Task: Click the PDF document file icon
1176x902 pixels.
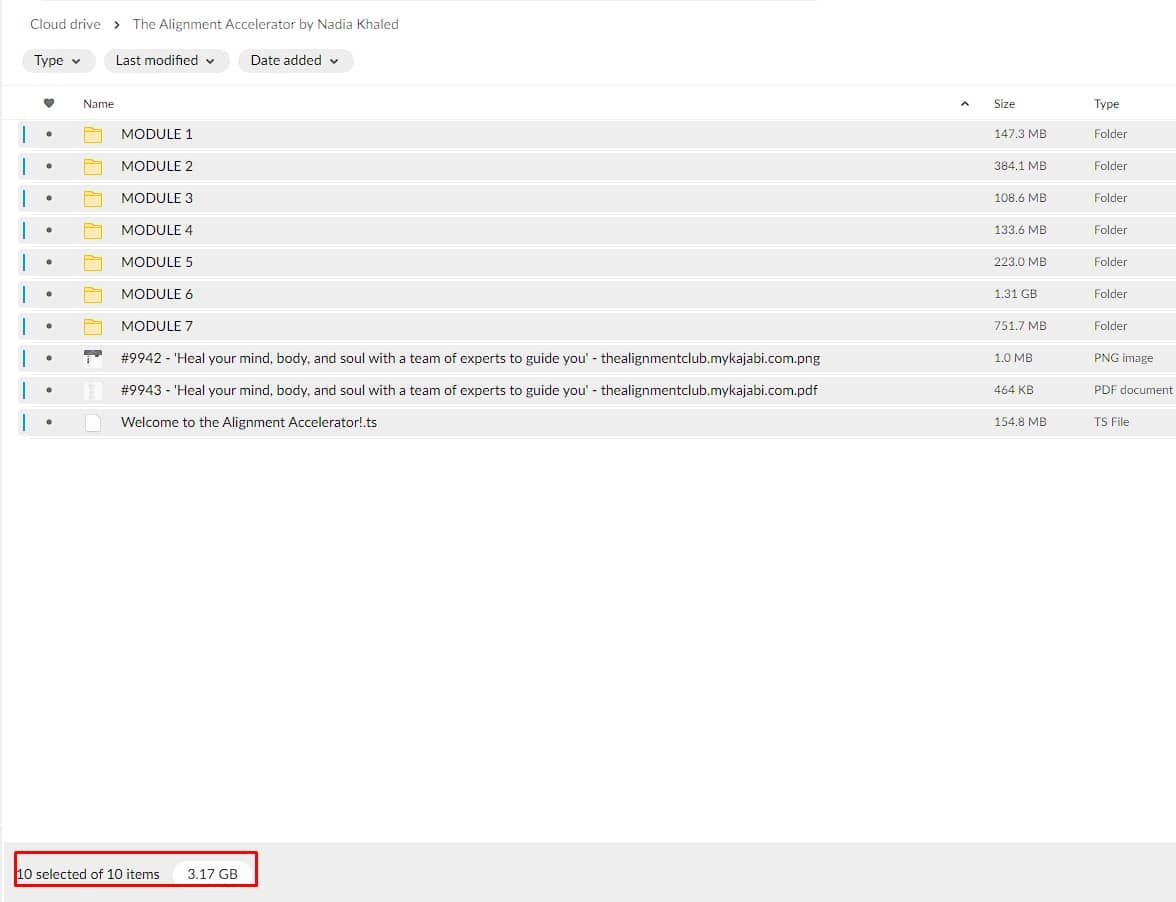Action: (93, 390)
